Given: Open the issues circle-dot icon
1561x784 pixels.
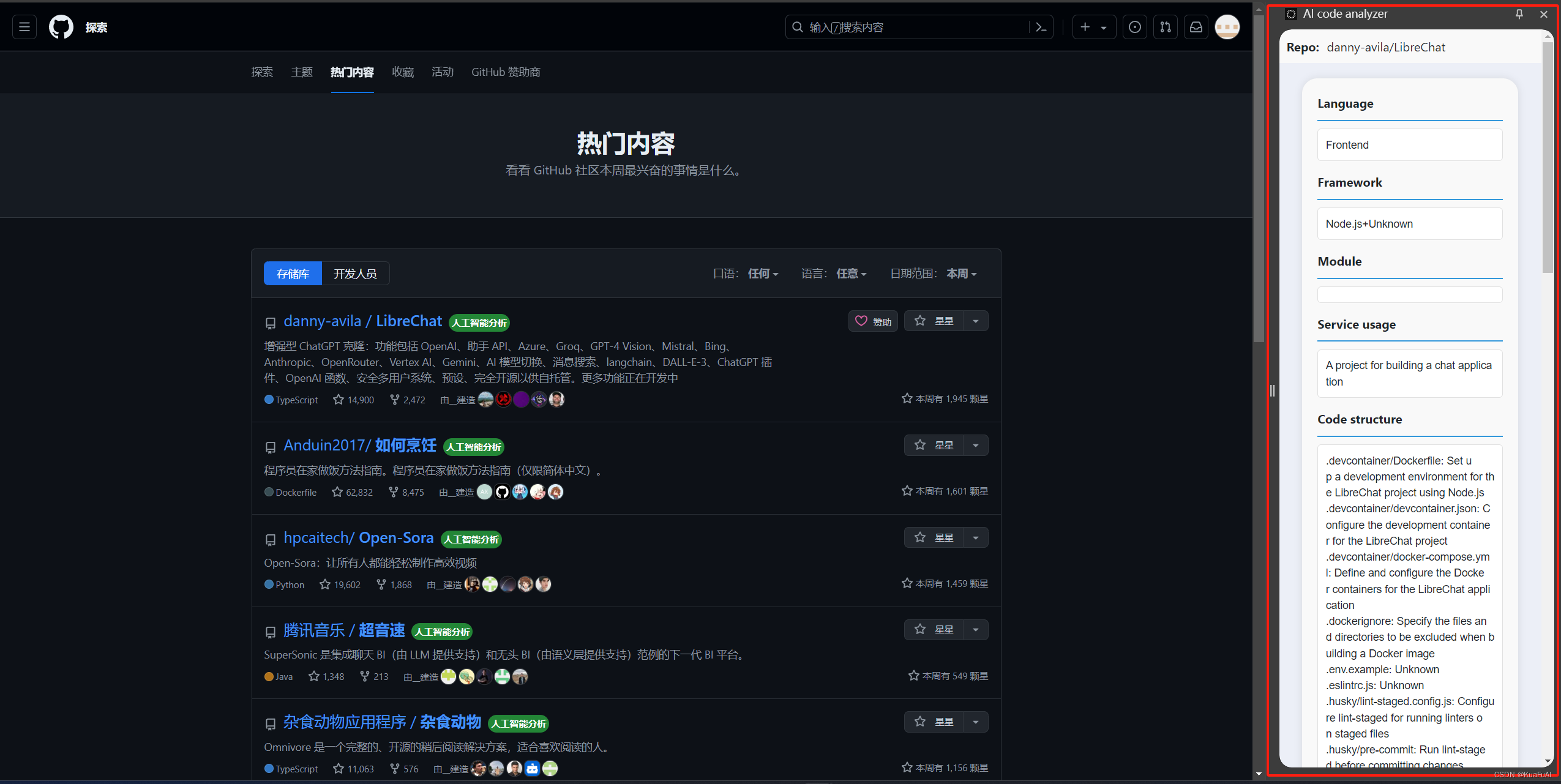Looking at the screenshot, I should coord(1135,27).
